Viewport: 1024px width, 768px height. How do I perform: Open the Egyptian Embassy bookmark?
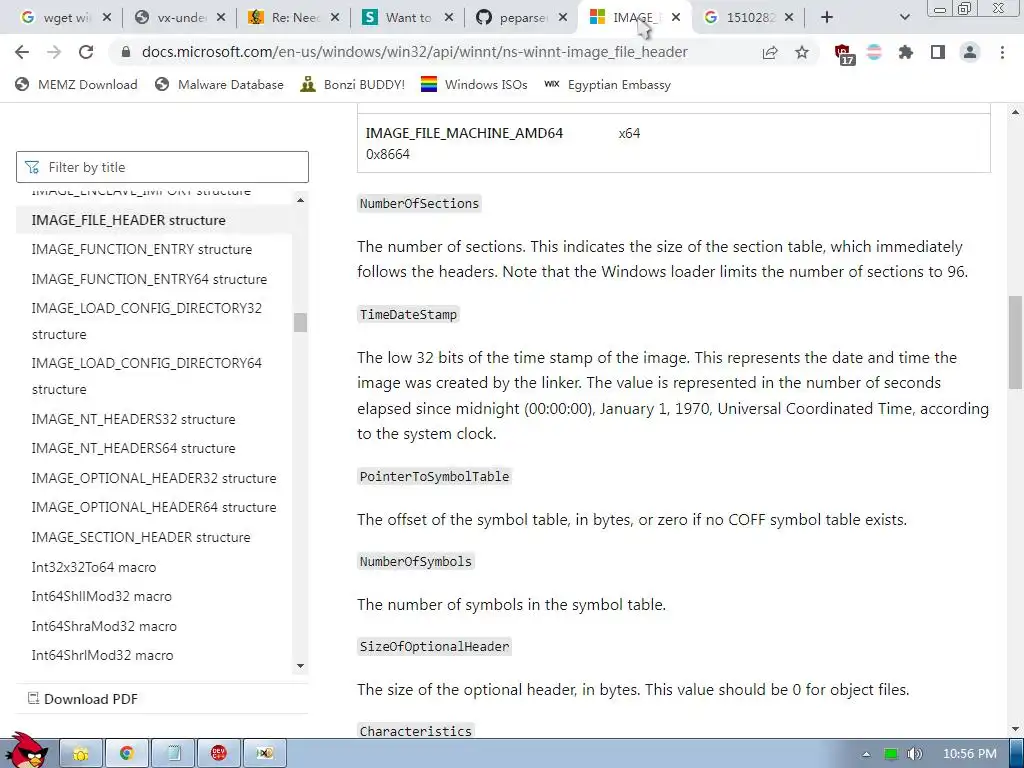607,84
